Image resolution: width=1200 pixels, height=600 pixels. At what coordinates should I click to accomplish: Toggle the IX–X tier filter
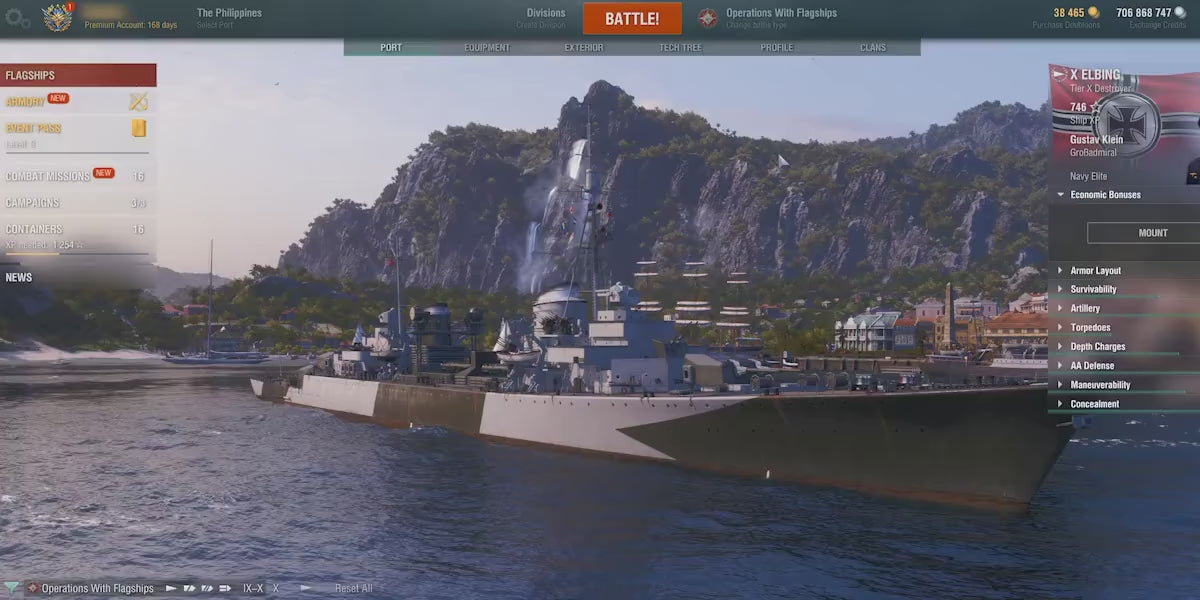253,589
